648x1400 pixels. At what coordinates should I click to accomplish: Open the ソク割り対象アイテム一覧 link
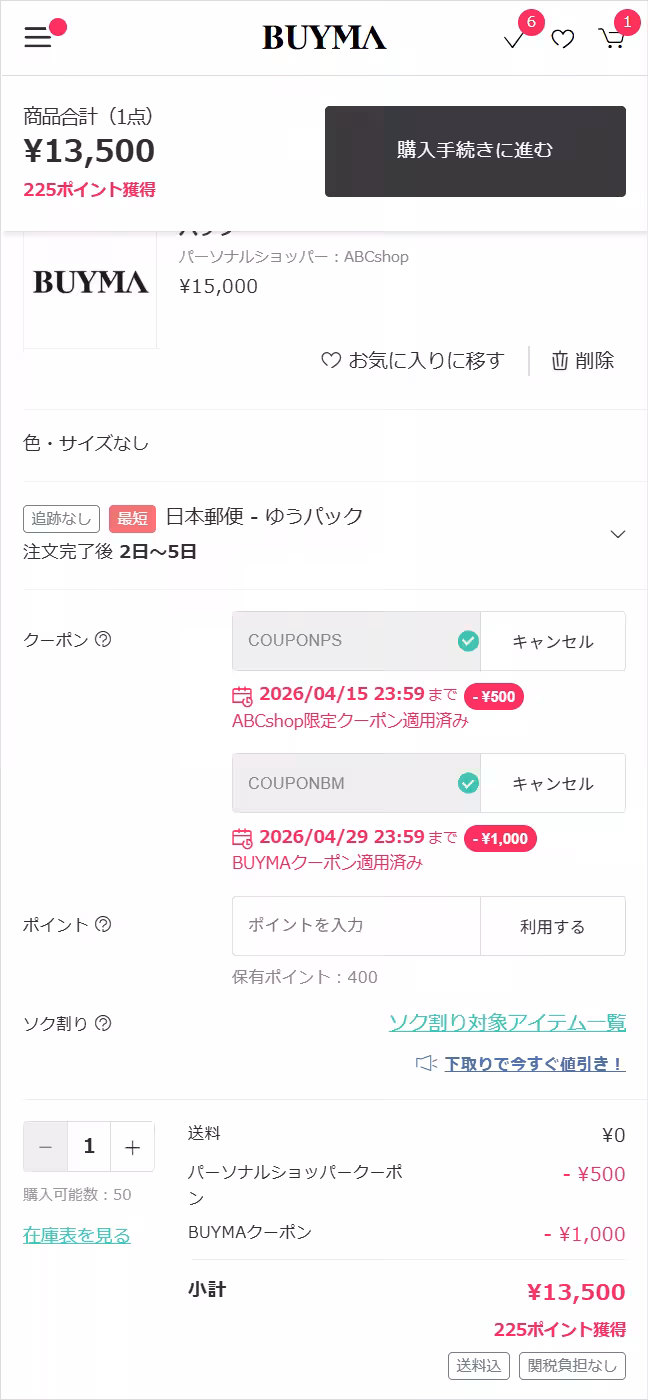pos(507,1023)
